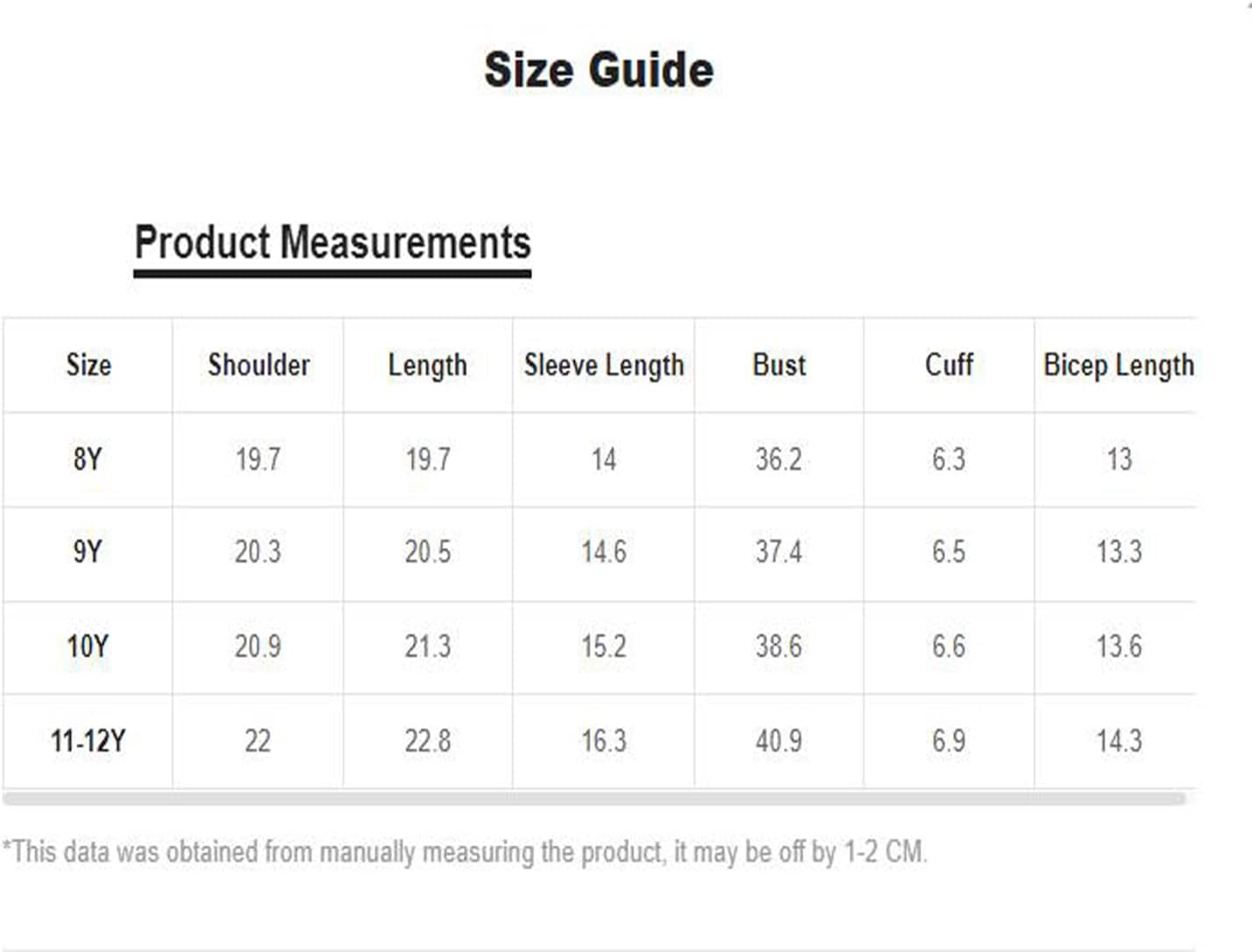Select the 11-12Y size row label
Image resolution: width=1252 pixels, height=952 pixels.
(x=88, y=742)
